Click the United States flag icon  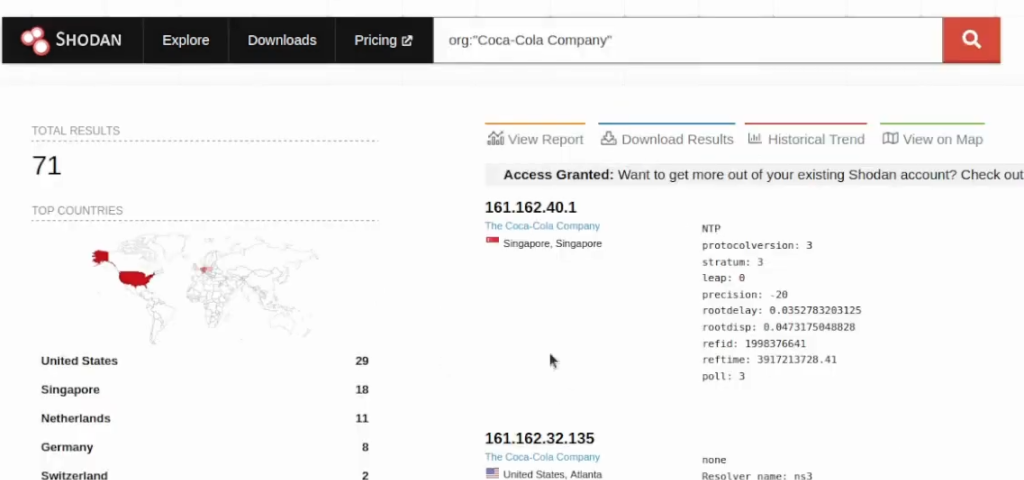pyautogui.click(x=492, y=473)
